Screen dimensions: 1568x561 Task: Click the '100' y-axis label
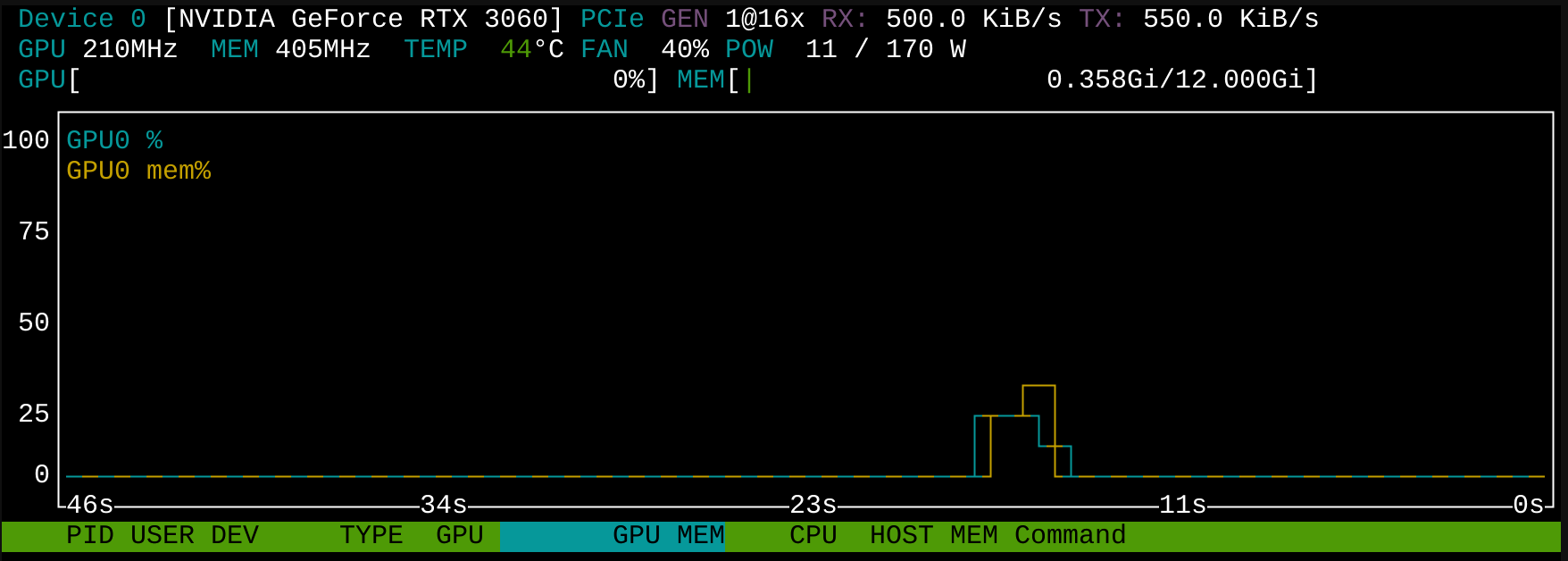click(26, 140)
